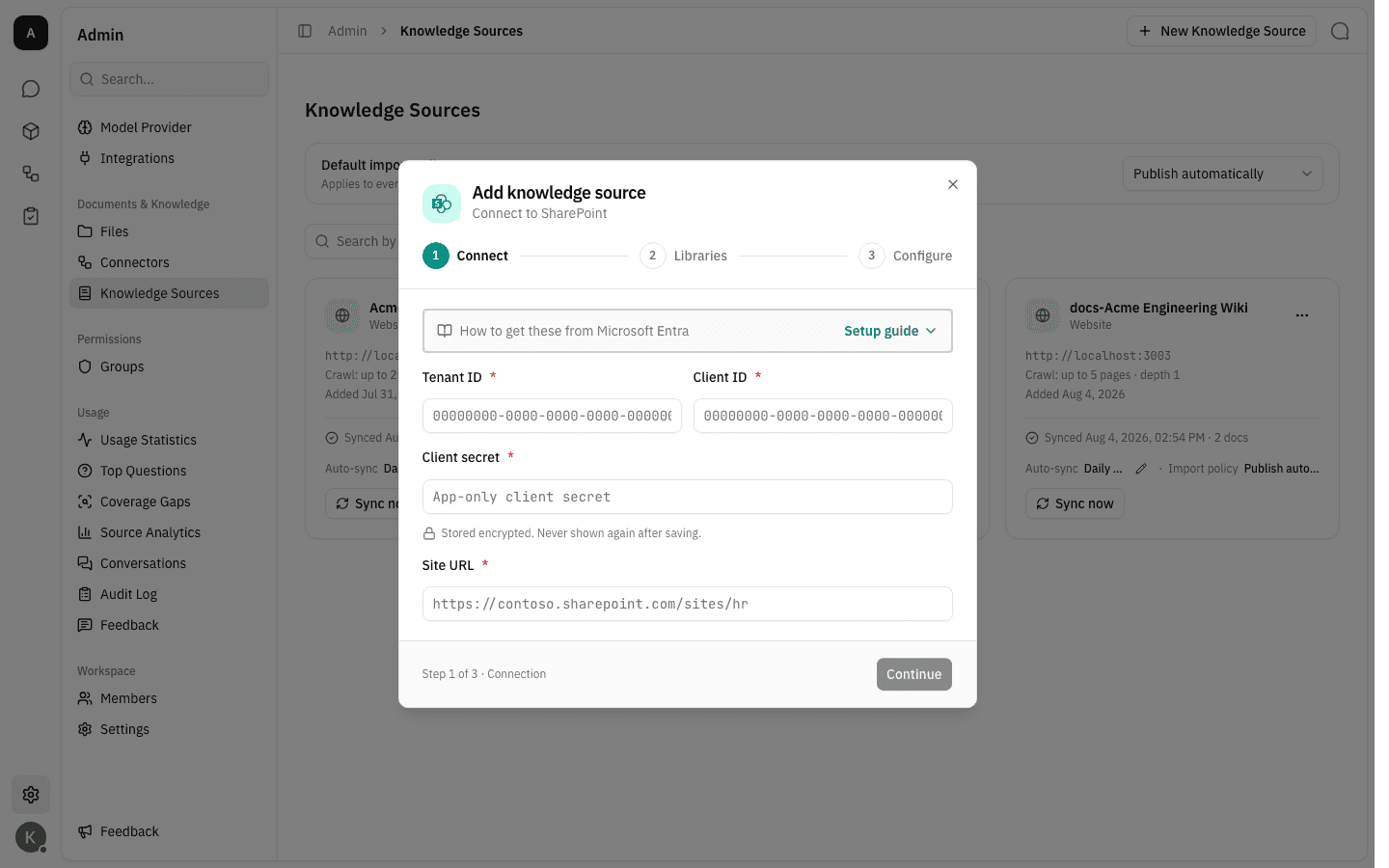Expand the Setup guide section
Viewport: 1389px width, 868px height.
[890, 331]
